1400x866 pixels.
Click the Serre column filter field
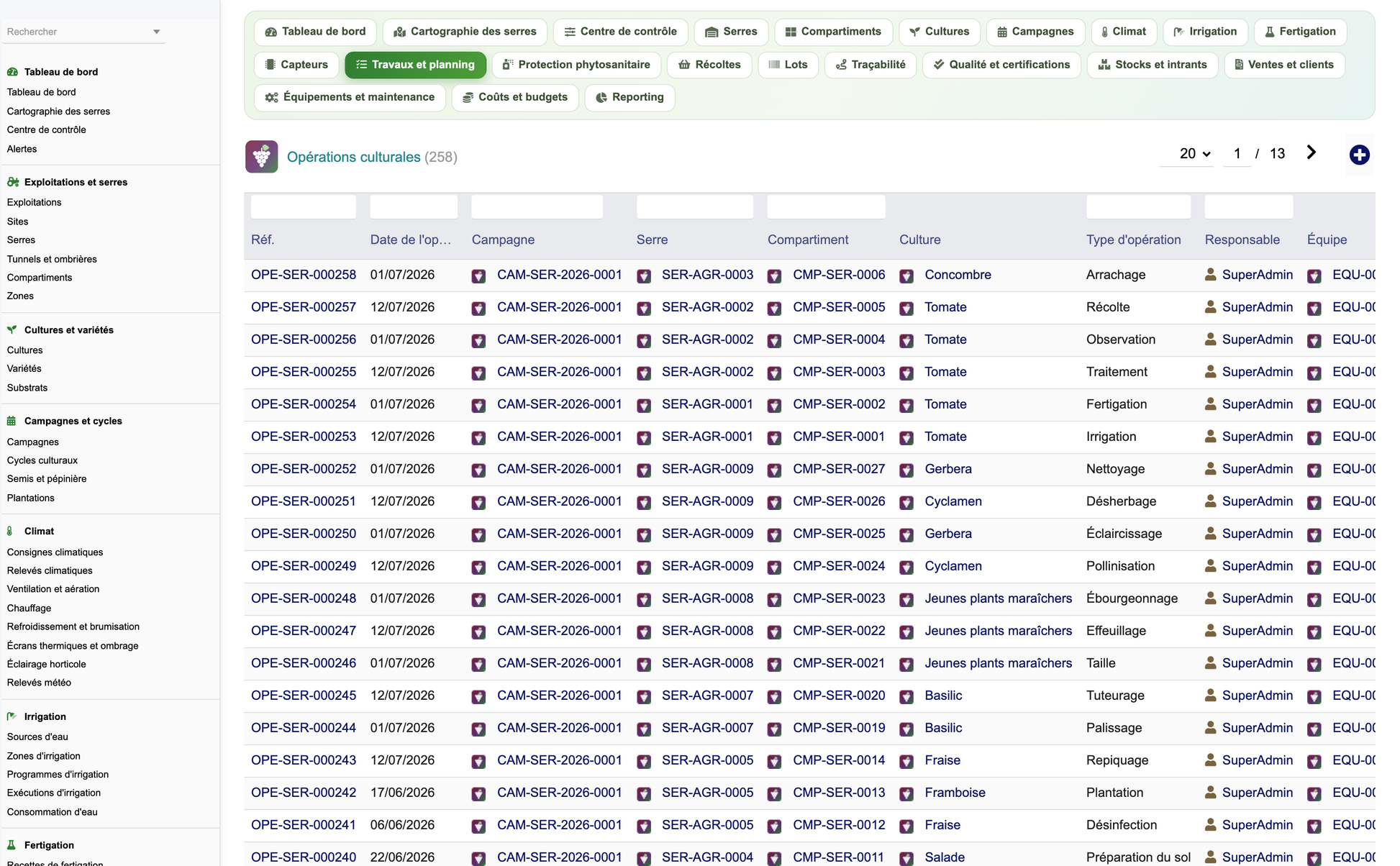(x=695, y=207)
